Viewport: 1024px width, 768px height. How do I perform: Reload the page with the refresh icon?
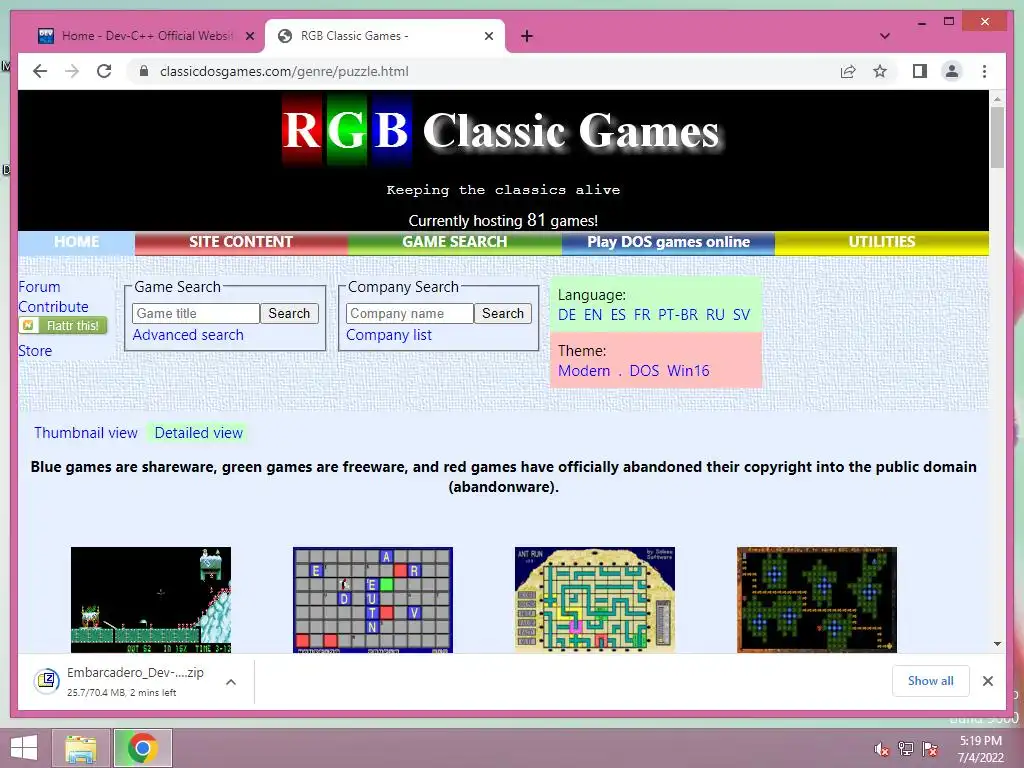click(x=104, y=71)
